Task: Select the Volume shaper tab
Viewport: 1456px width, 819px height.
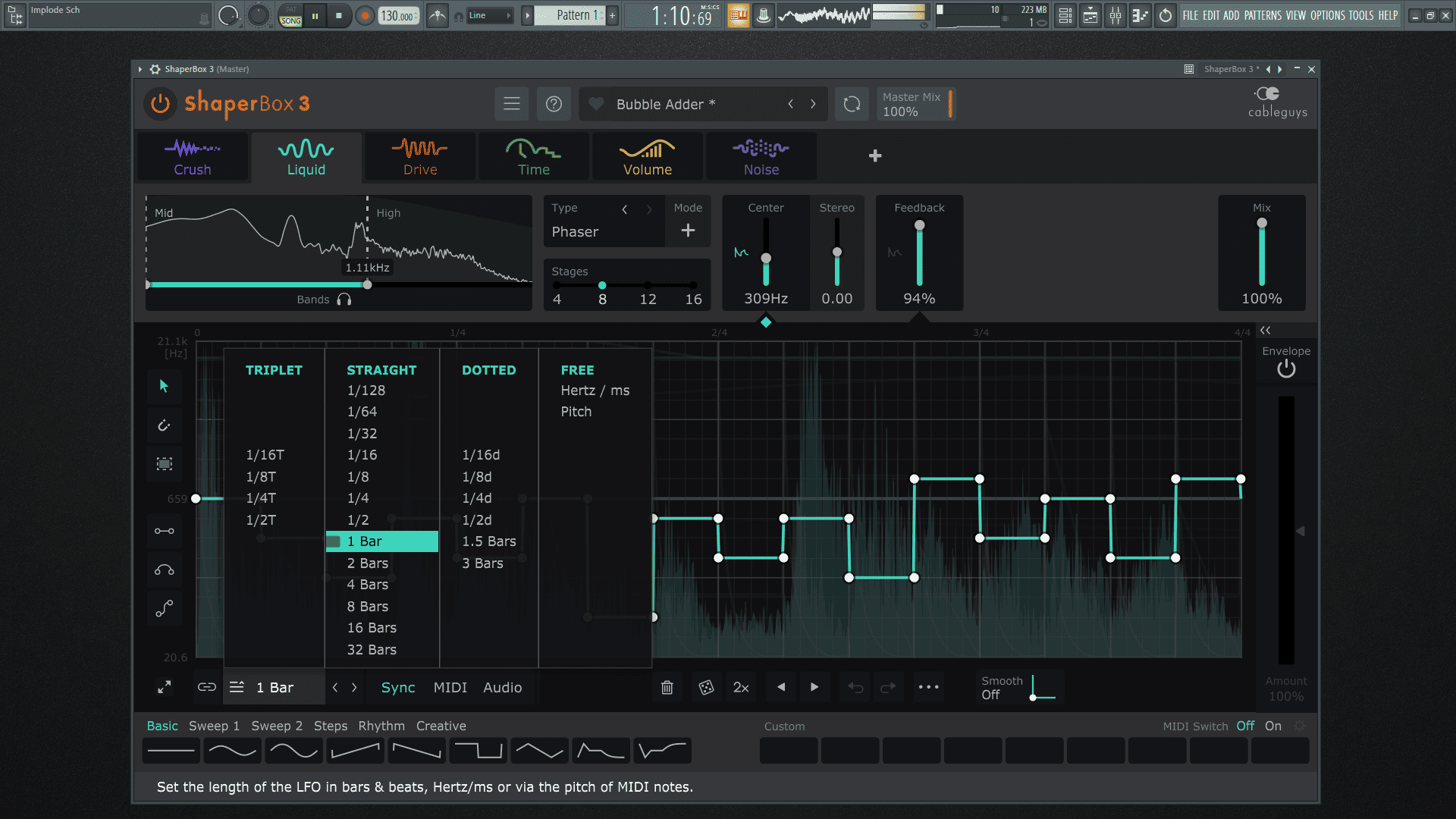Action: 648,157
